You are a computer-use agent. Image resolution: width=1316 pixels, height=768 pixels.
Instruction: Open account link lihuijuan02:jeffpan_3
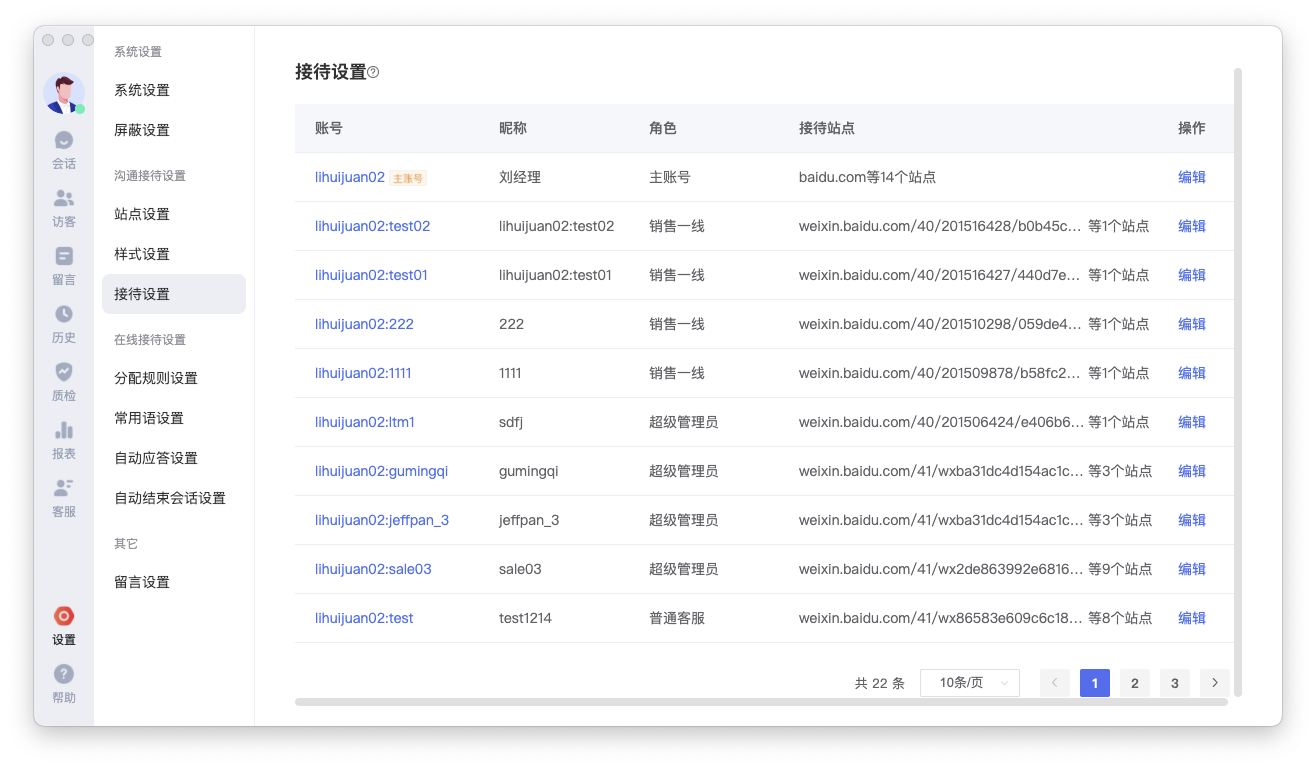pos(382,520)
